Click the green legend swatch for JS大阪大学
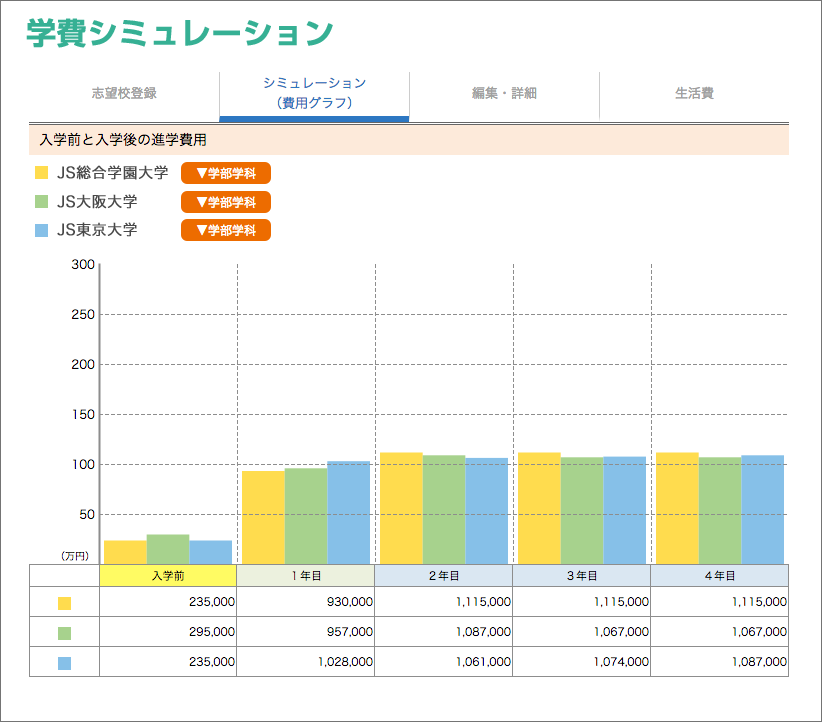Screen dimensions: 822x722 click(41, 201)
